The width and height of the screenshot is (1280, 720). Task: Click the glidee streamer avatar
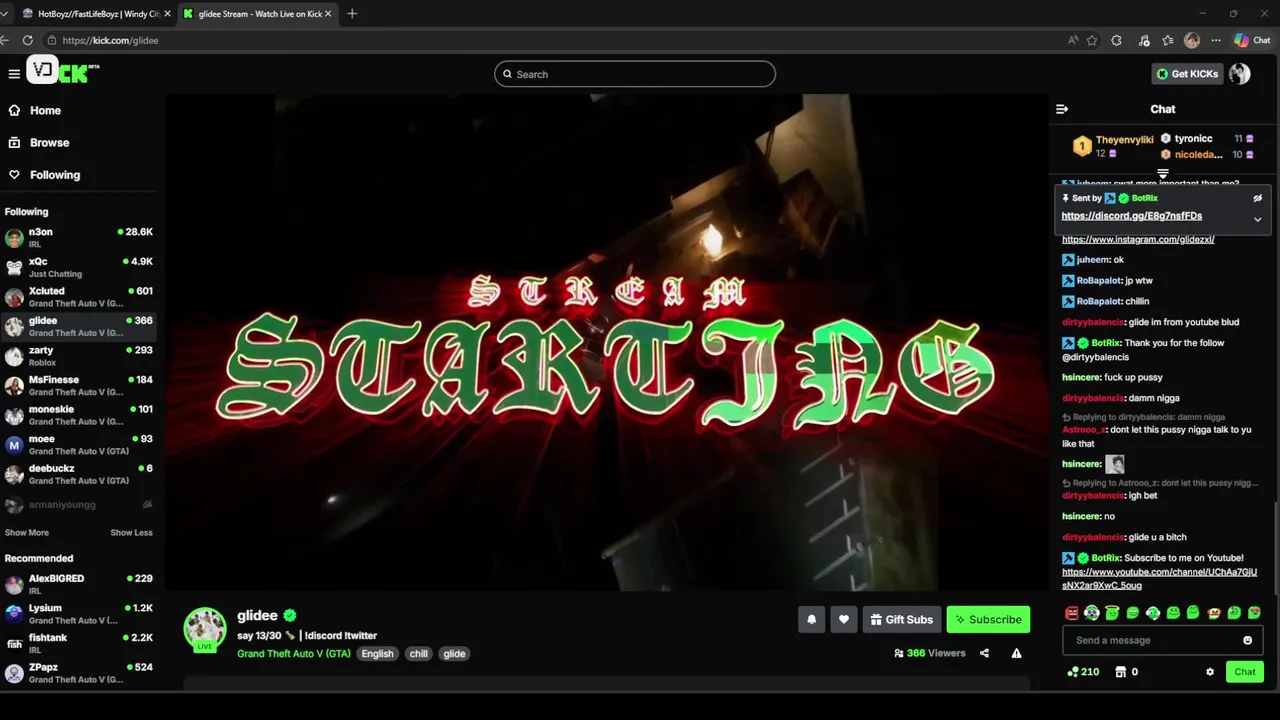[205, 629]
